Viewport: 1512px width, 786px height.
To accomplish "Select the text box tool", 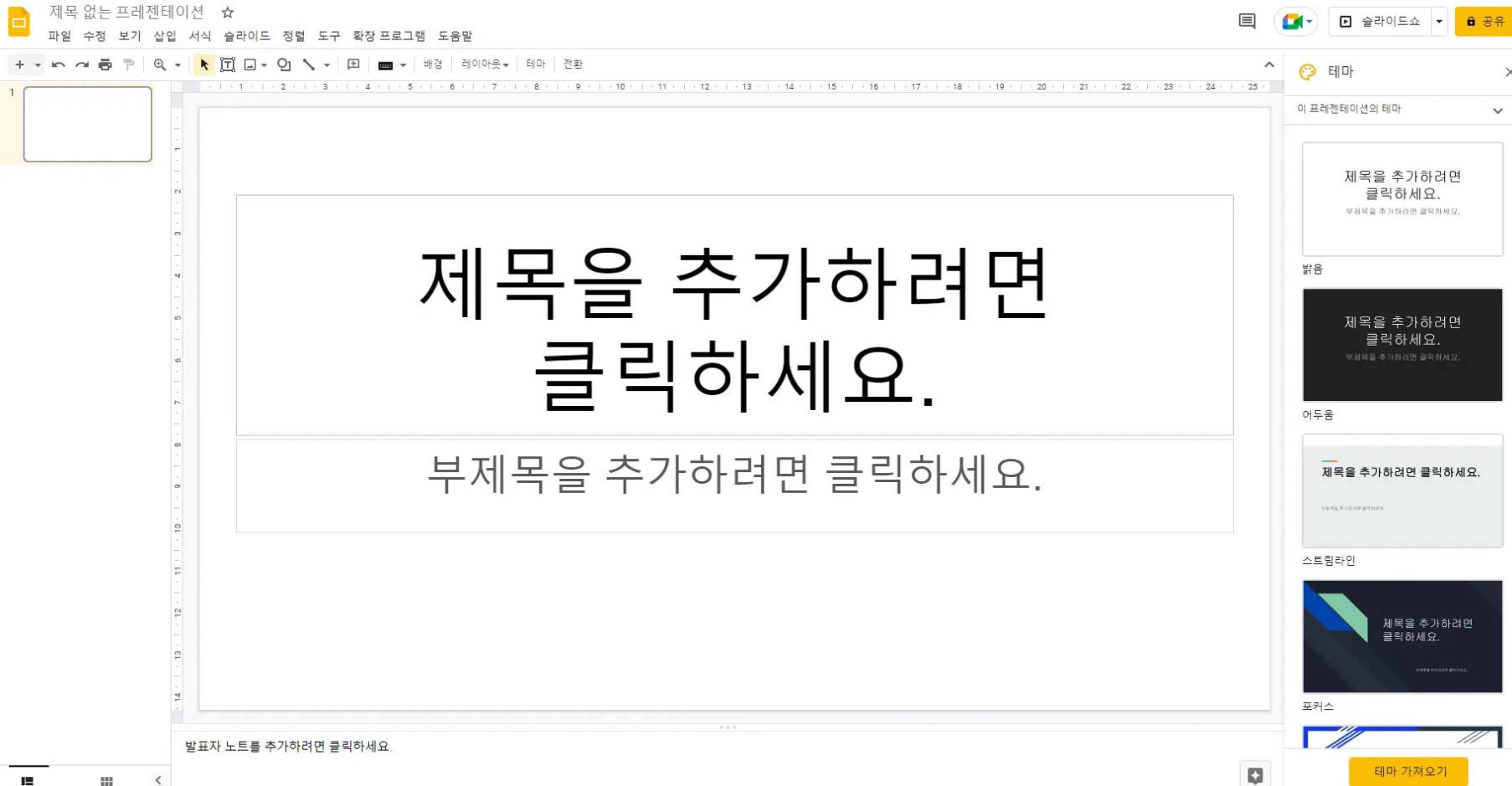I will pyautogui.click(x=228, y=64).
